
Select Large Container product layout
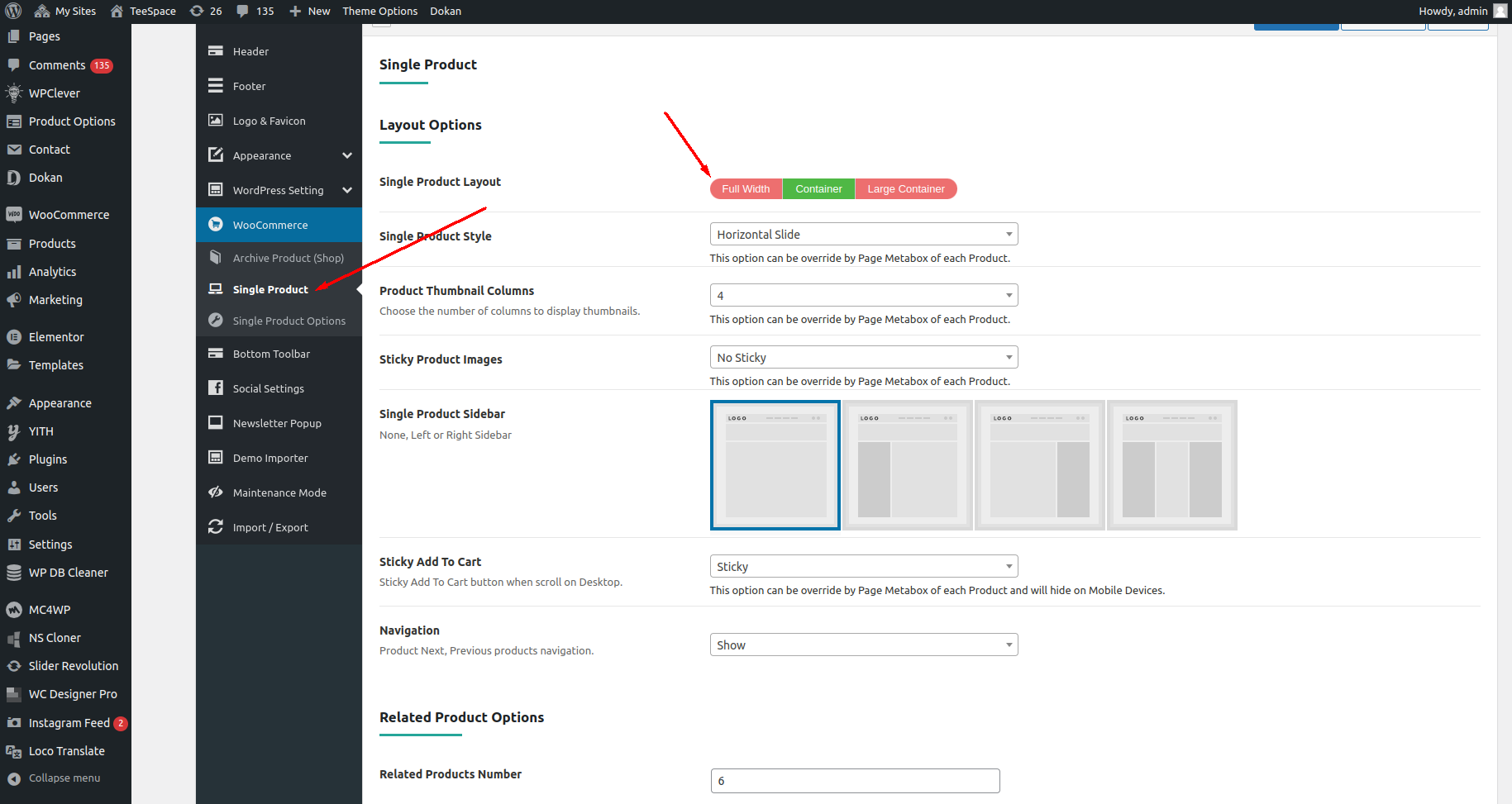coord(906,189)
